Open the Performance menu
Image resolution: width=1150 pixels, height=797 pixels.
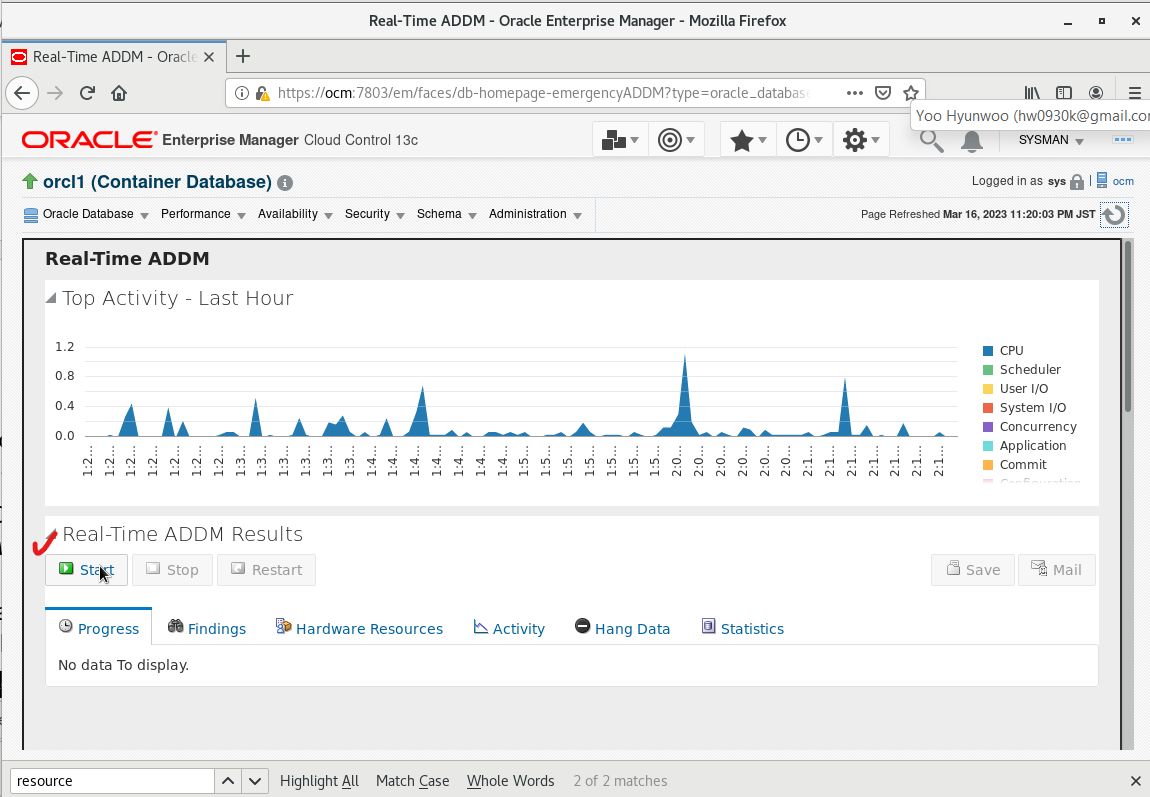pos(203,214)
